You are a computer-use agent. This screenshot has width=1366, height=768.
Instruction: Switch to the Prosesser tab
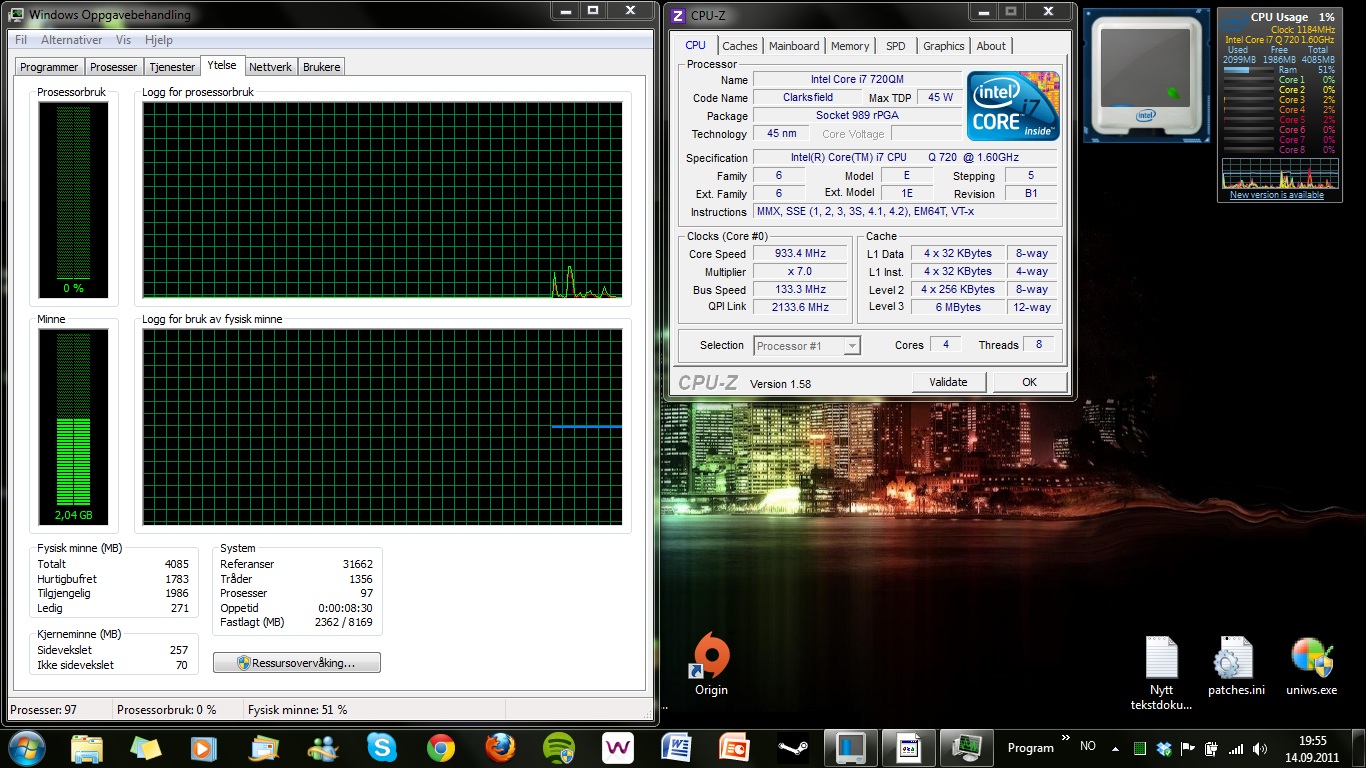[x=113, y=67]
